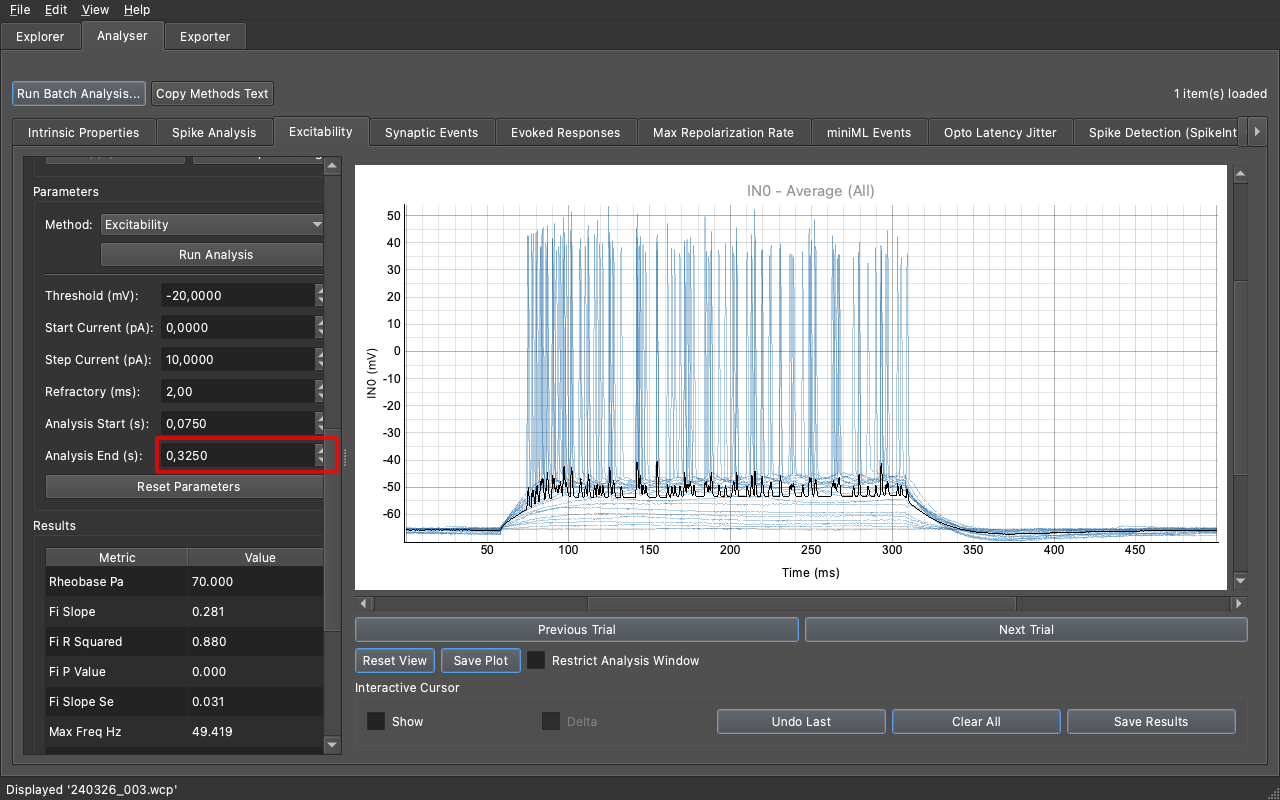Click the Metric column header
The width and height of the screenshot is (1280, 800).
pos(117,558)
